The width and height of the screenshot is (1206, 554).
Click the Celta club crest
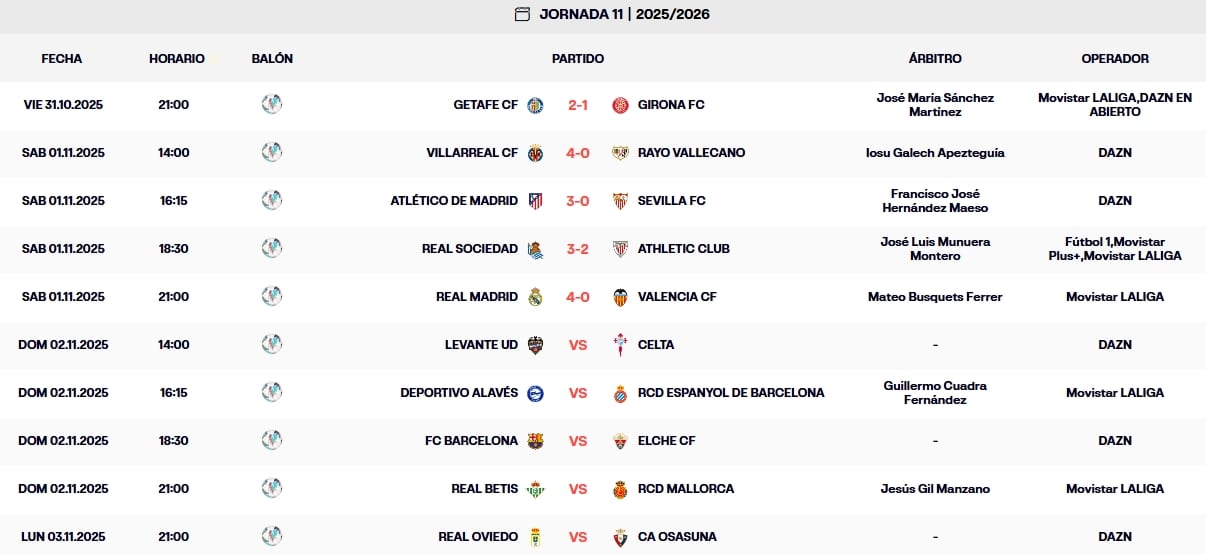(x=620, y=345)
